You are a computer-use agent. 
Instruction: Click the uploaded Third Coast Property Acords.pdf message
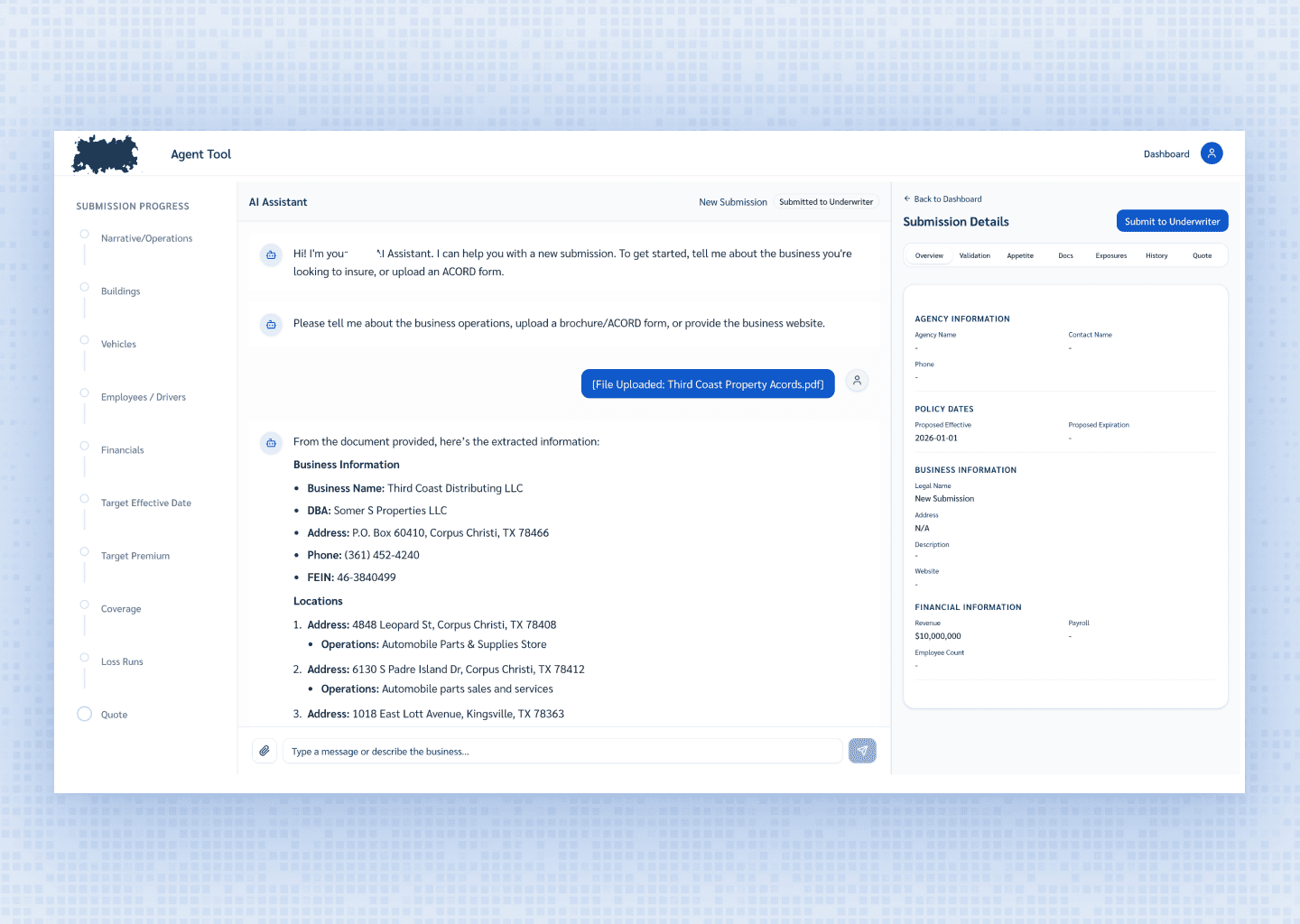click(x=708, y=384)
